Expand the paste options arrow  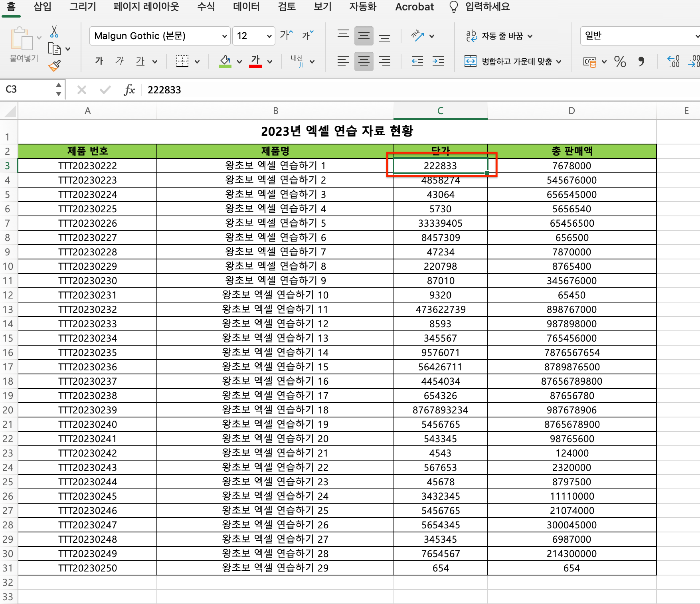[39, 37]
